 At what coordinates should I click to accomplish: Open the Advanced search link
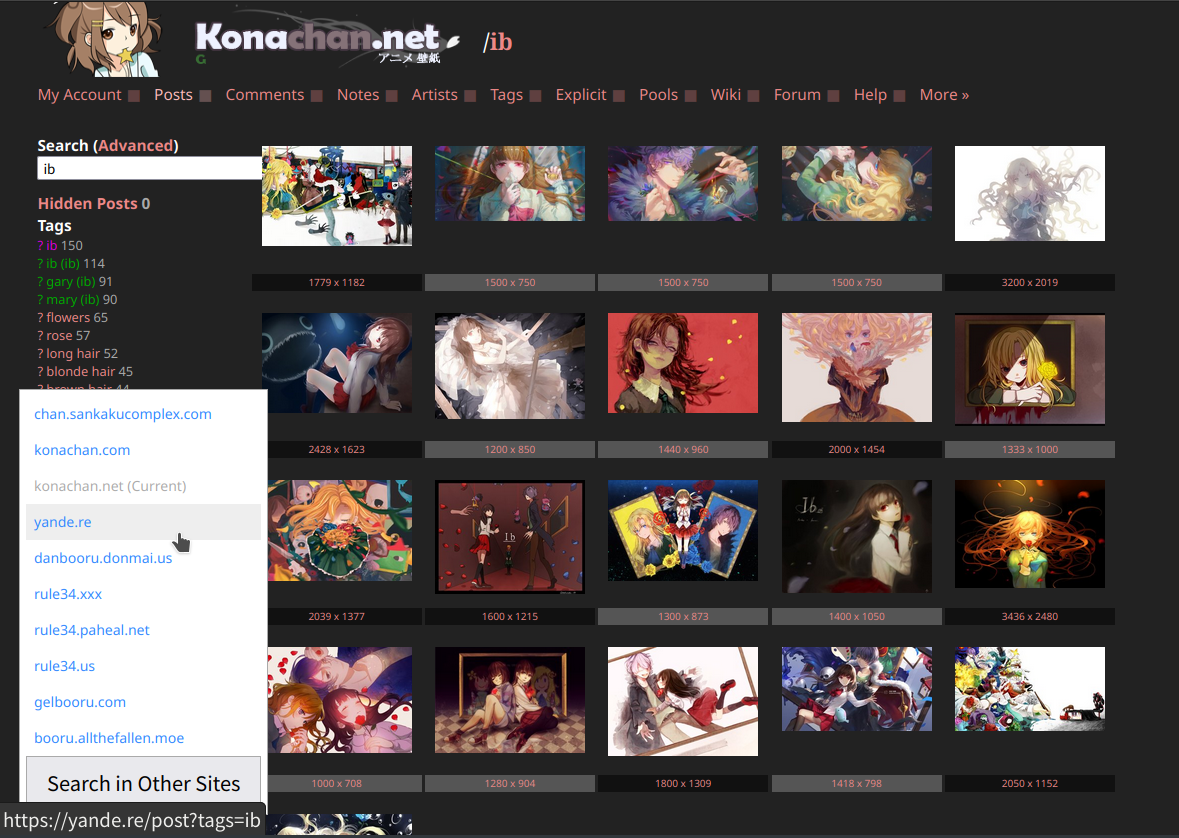[x=135, y=145]
